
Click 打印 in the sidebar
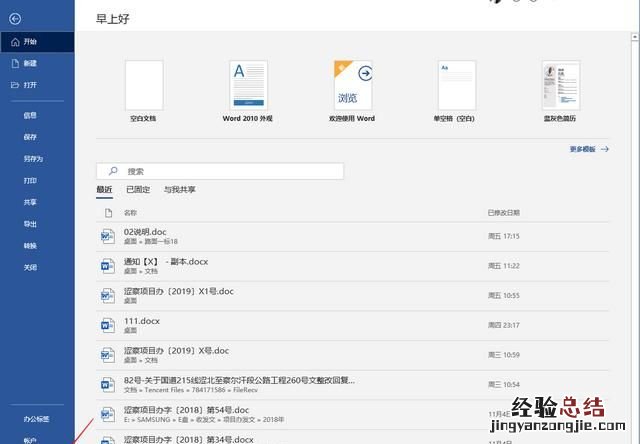(30, 180)
